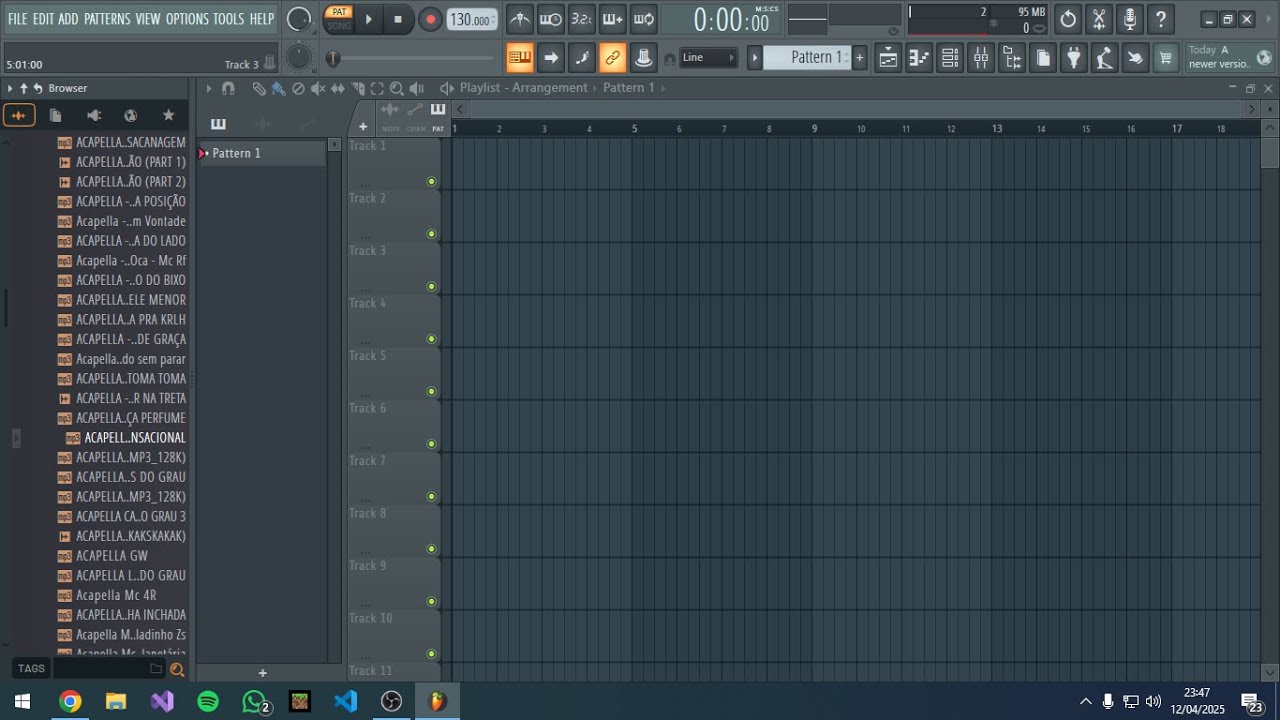Open the touch controller icon
This screenshot has width=1280, height=720.
1135,58
